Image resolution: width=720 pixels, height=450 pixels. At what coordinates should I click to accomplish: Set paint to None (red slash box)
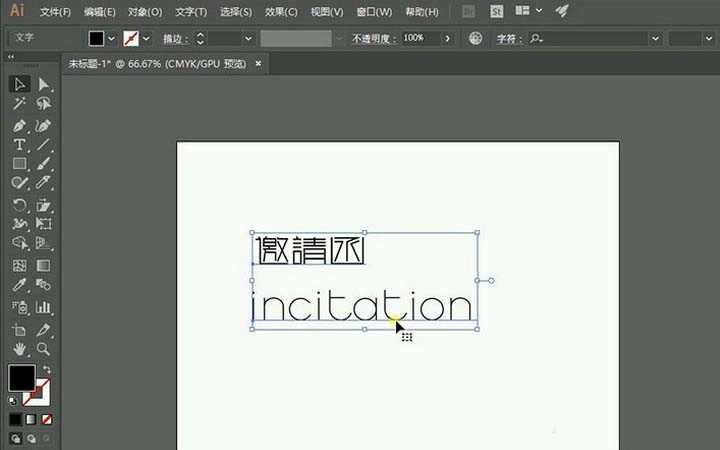47,419
